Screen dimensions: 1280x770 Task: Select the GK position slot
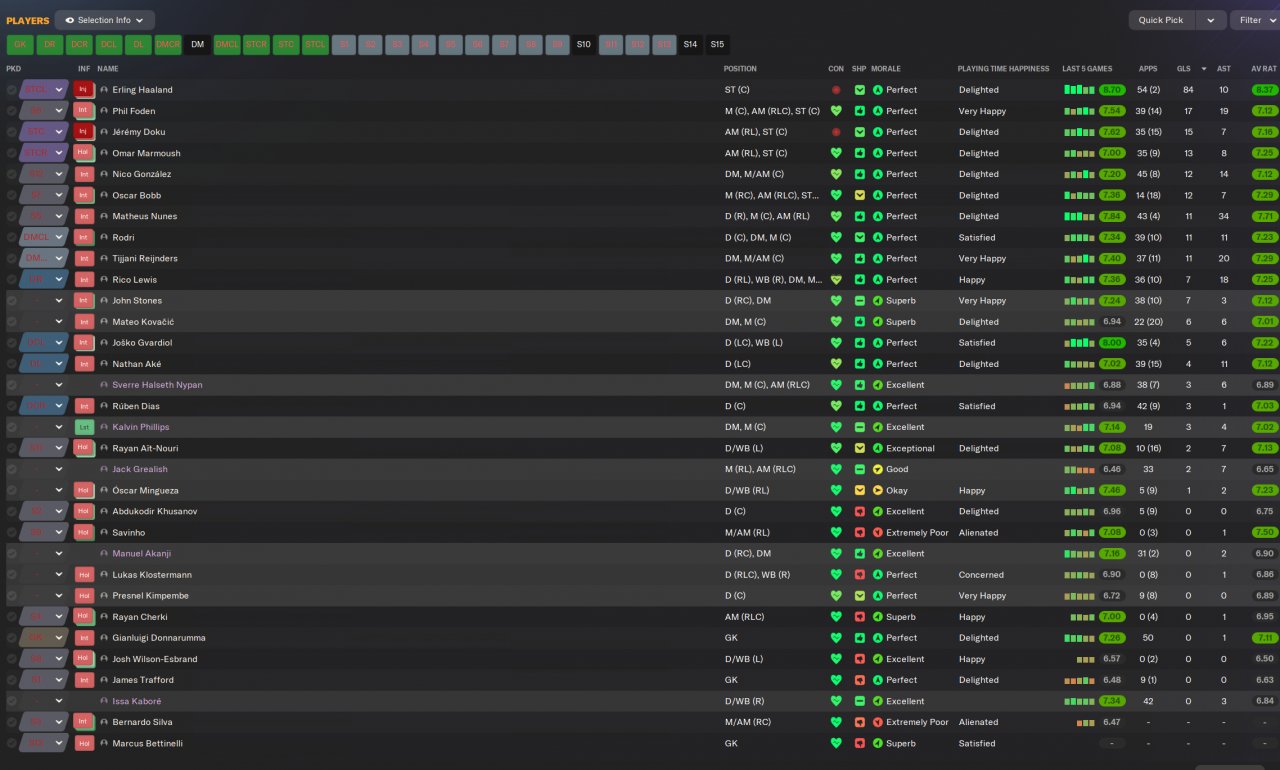tap(19, 44)
